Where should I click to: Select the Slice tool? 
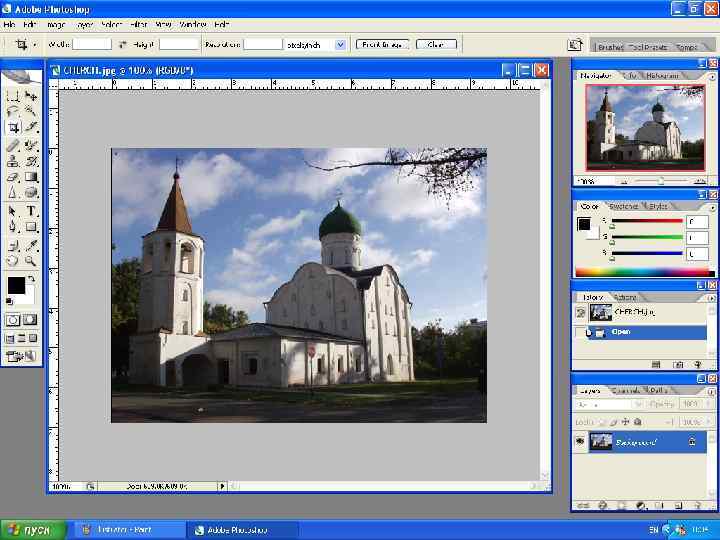click(31, 127)
